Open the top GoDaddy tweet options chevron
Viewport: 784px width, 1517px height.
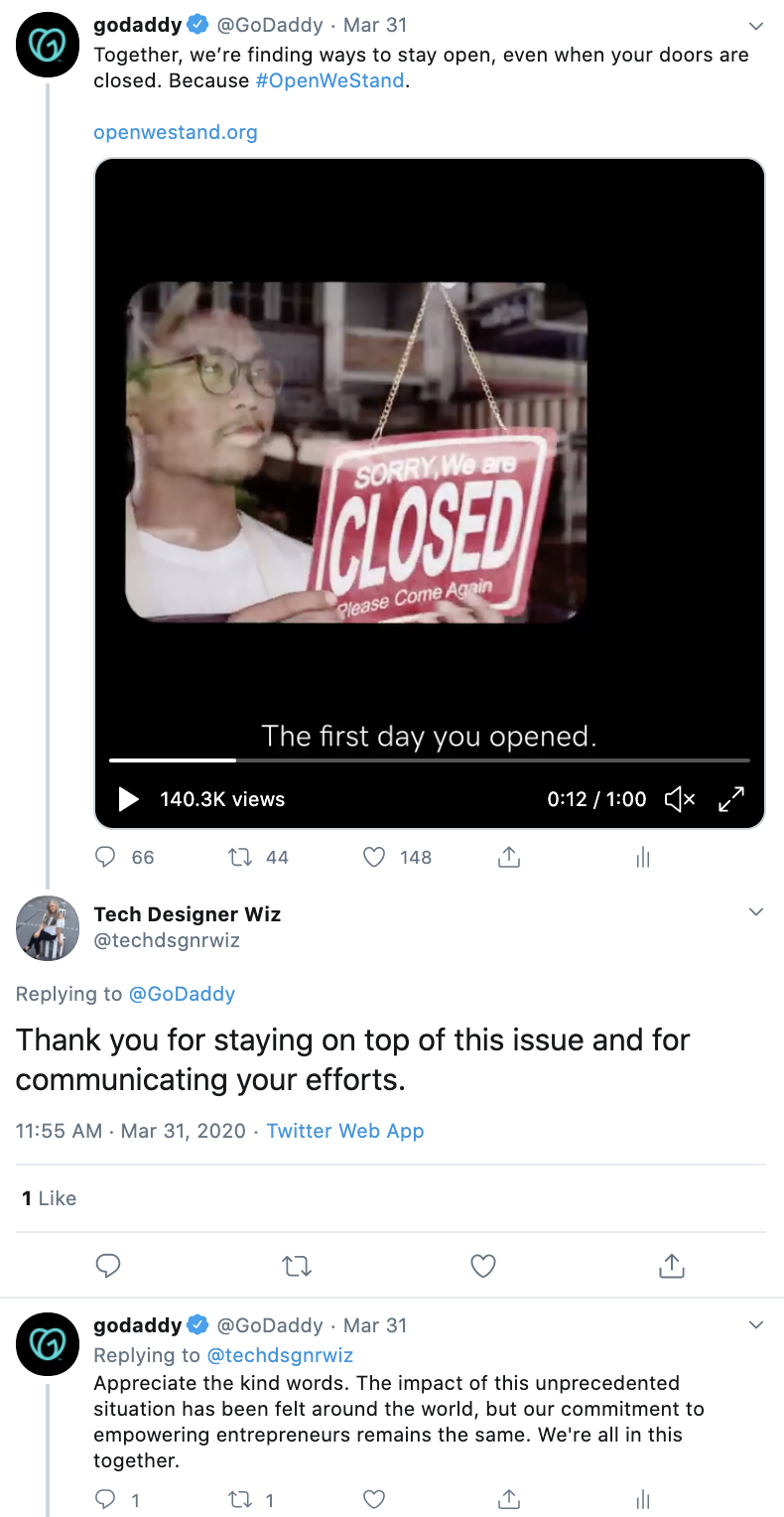point(756,25)
